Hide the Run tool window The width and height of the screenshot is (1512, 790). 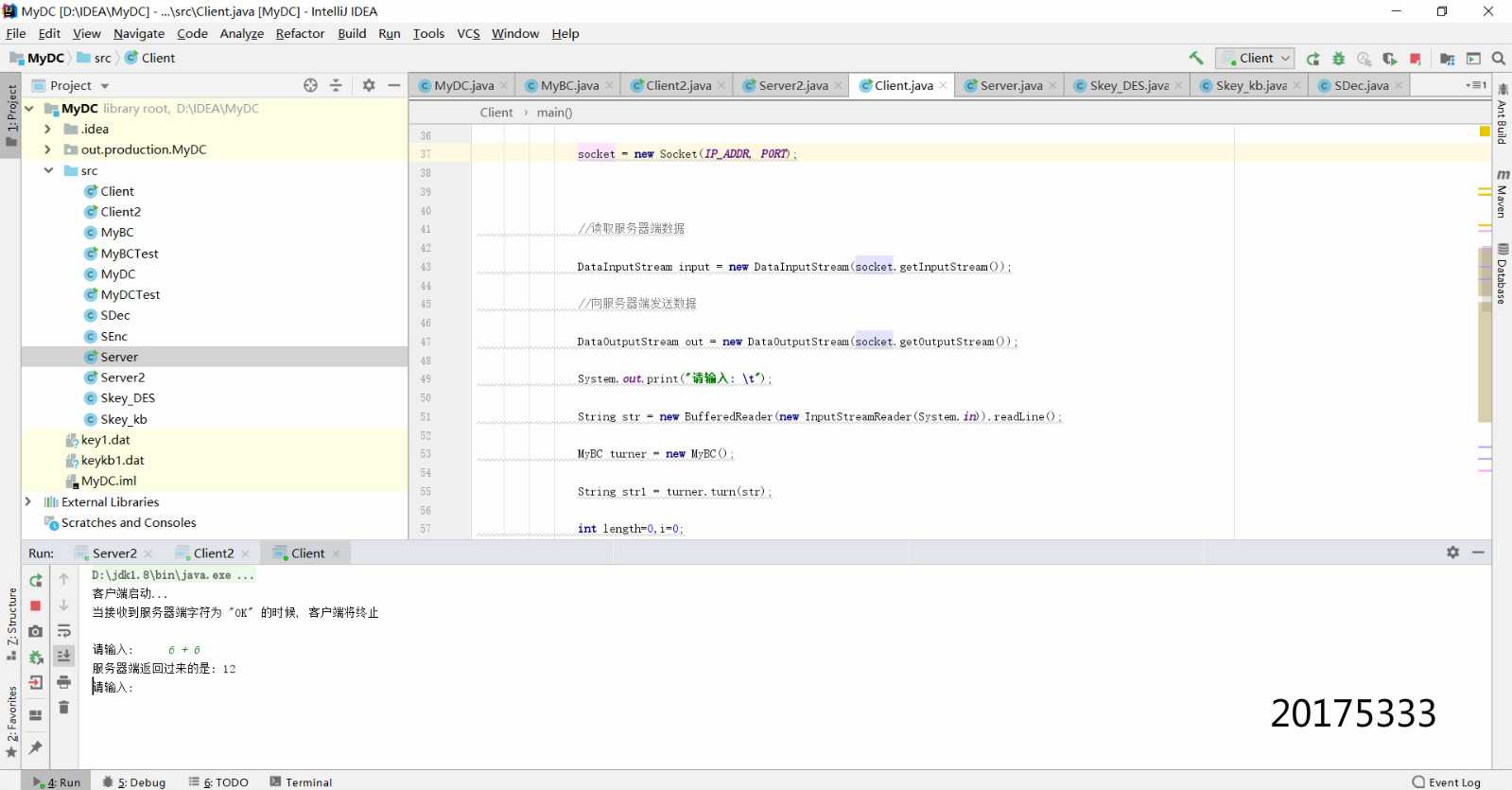(x=1478, y=553)
